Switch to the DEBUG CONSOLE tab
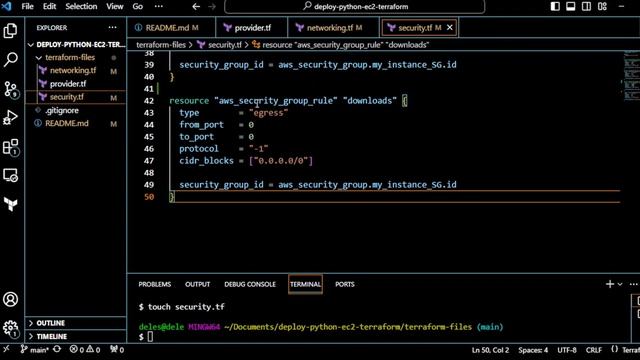 (250, 284)
